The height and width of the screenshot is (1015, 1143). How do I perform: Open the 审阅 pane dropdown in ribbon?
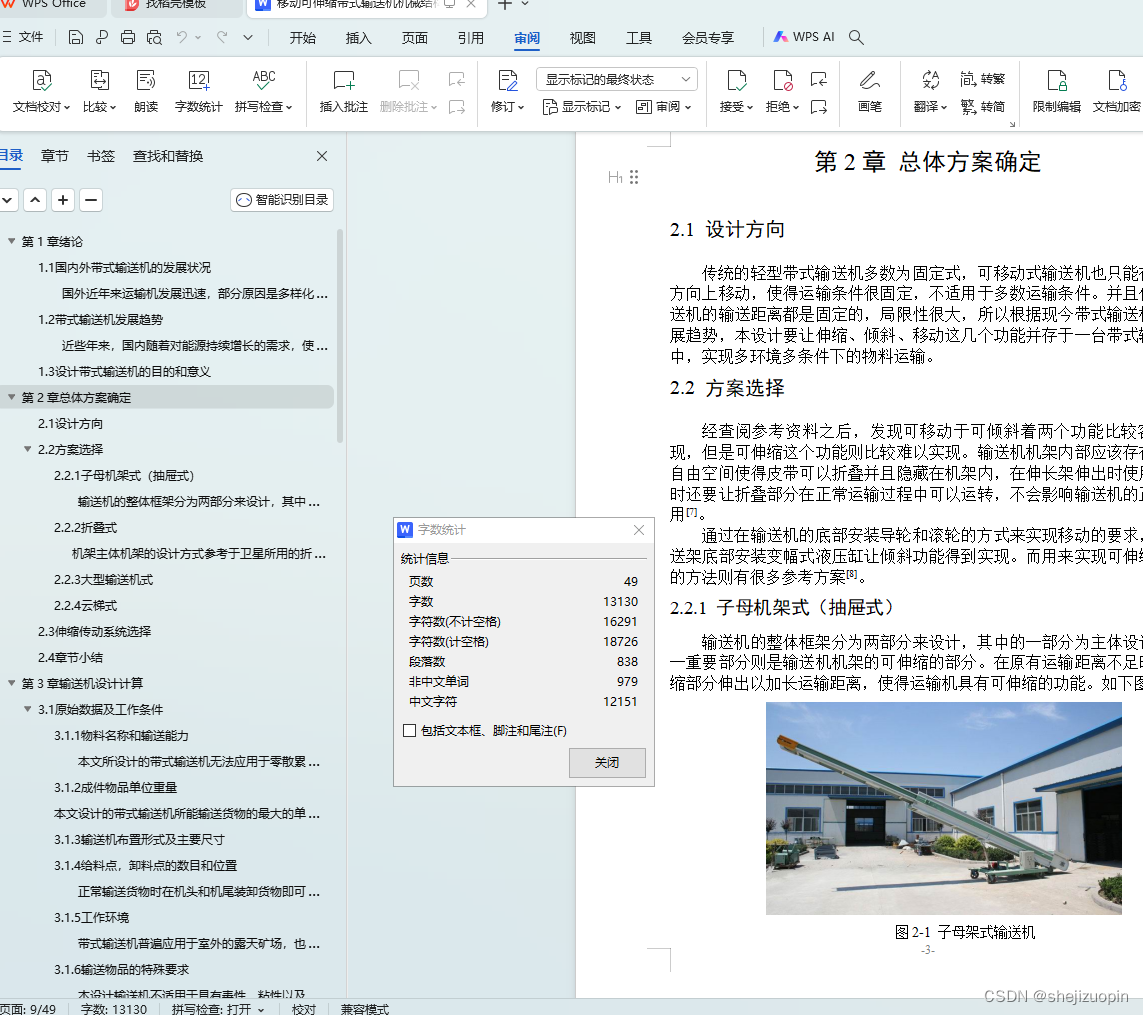pyautogui.click(x=663, y=106)
